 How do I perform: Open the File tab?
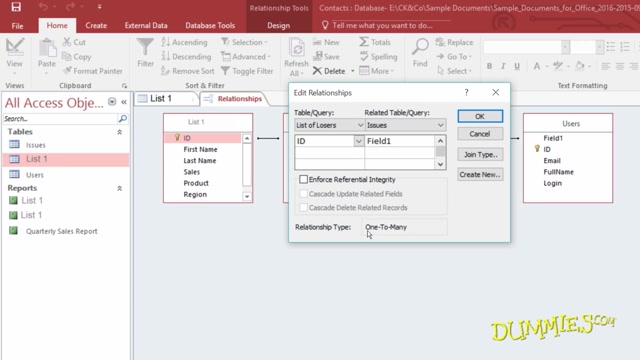17,25
